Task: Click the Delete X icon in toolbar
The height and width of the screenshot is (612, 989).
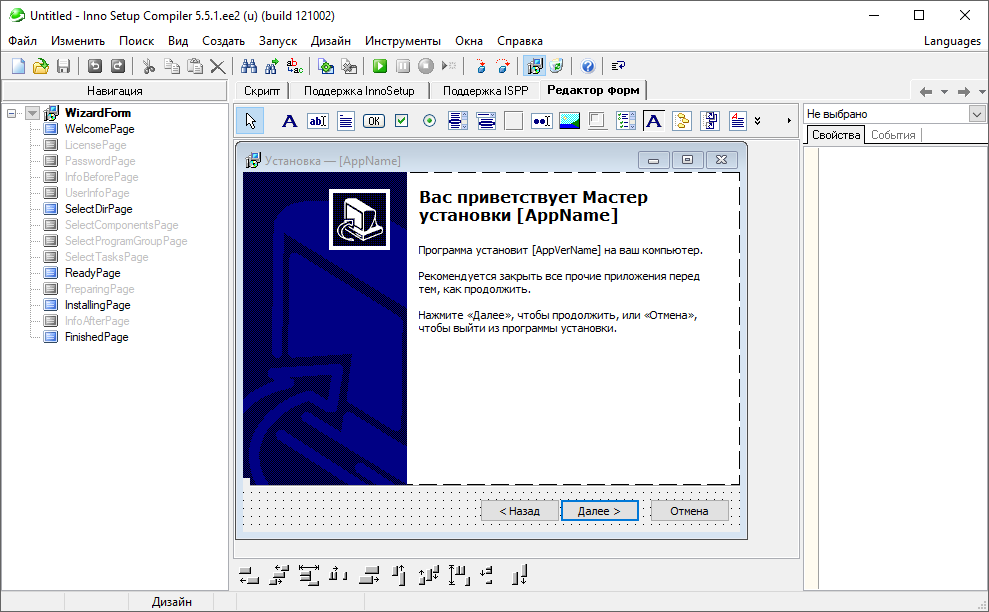Action: click(218, 66)
